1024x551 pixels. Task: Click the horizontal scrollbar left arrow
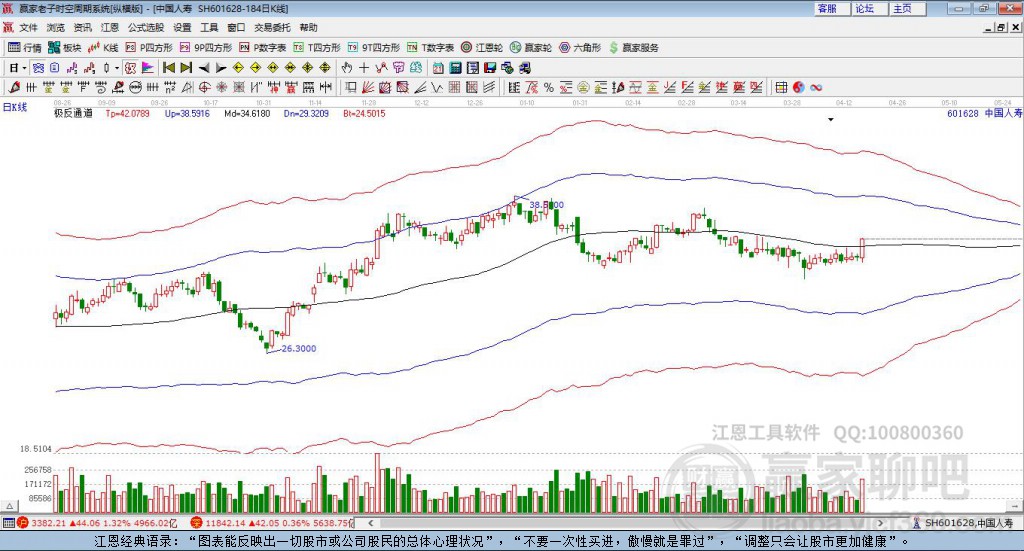(x=370, y=523)
